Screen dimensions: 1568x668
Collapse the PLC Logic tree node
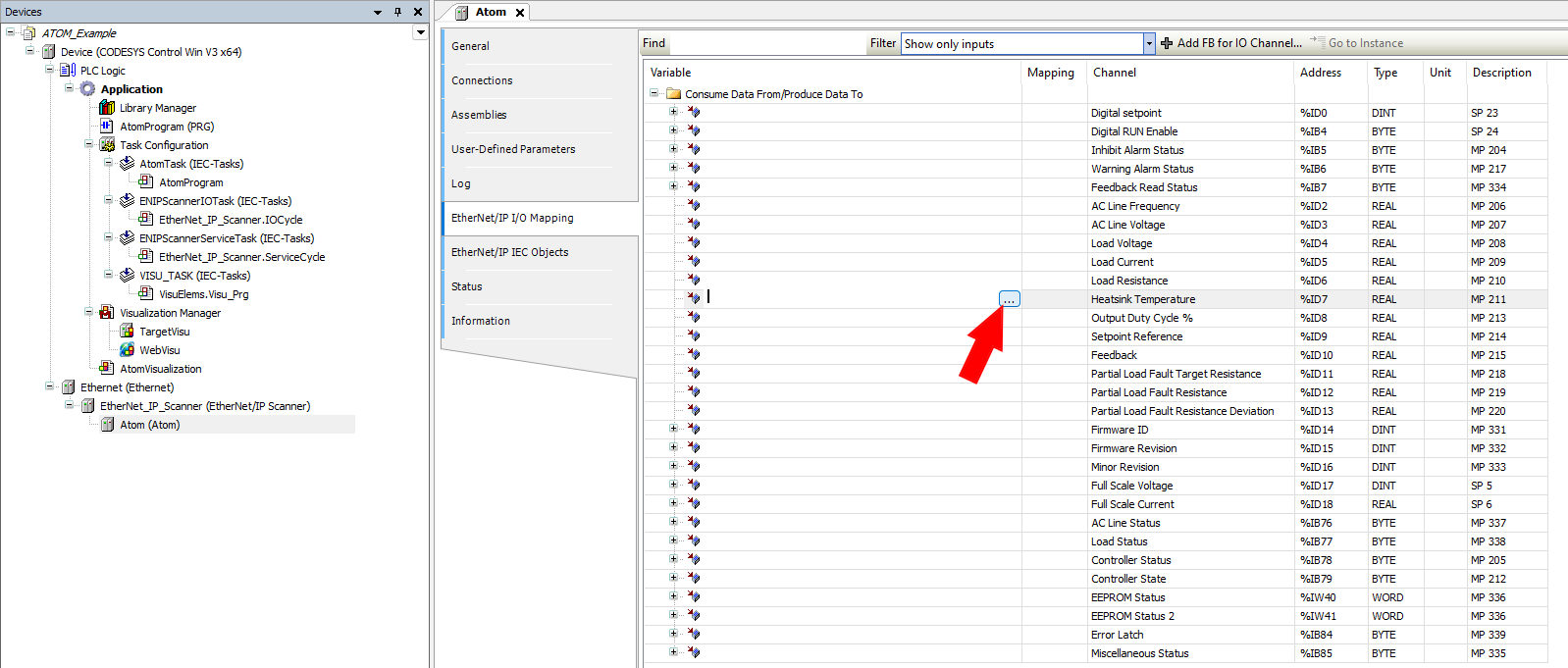[x=49, y=71]
